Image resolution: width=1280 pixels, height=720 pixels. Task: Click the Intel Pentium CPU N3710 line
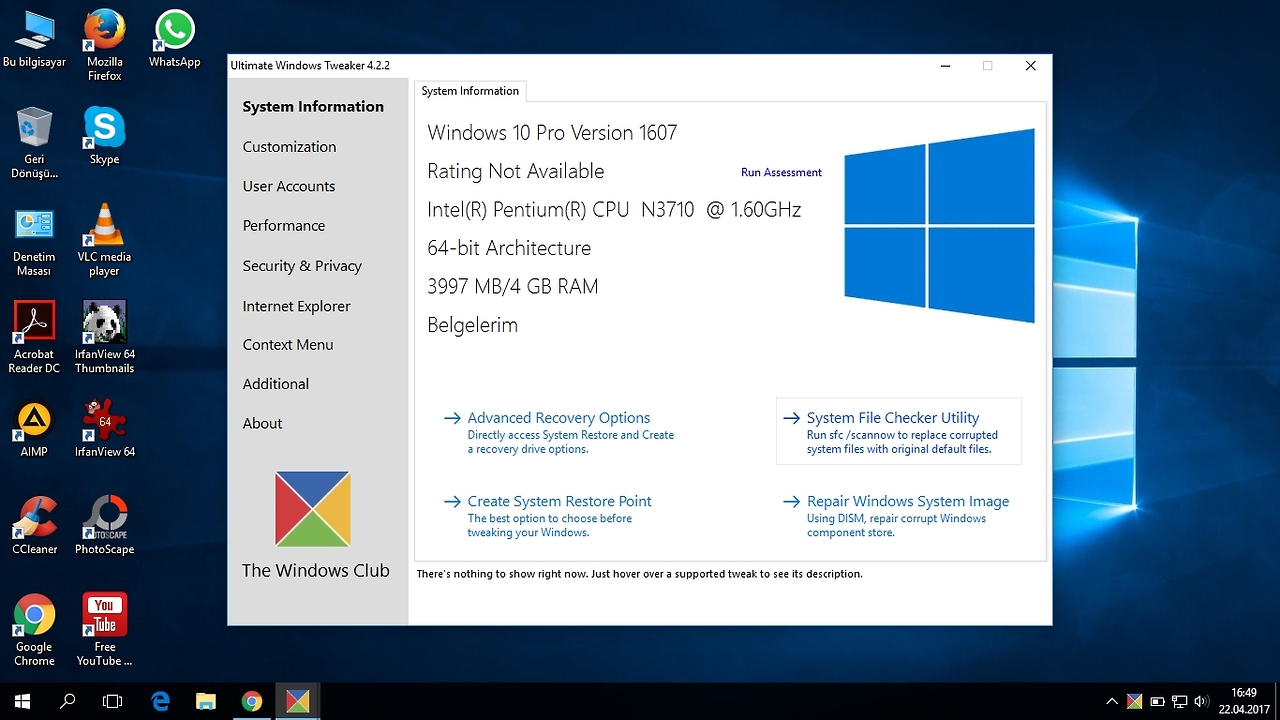tap(614, 210)
